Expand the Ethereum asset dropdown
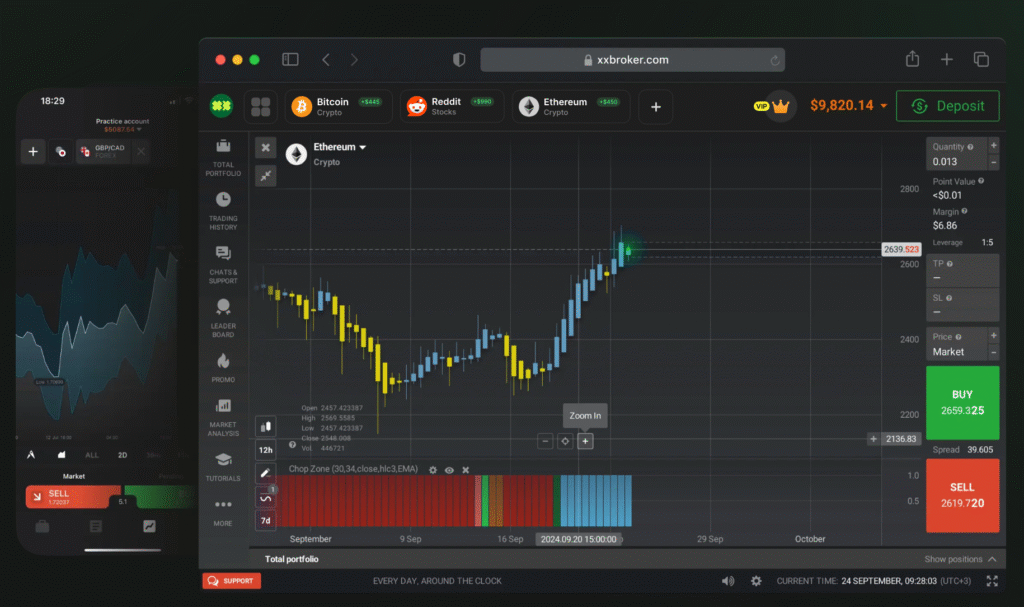The image size is (1024, 607). tap(362, 148)
